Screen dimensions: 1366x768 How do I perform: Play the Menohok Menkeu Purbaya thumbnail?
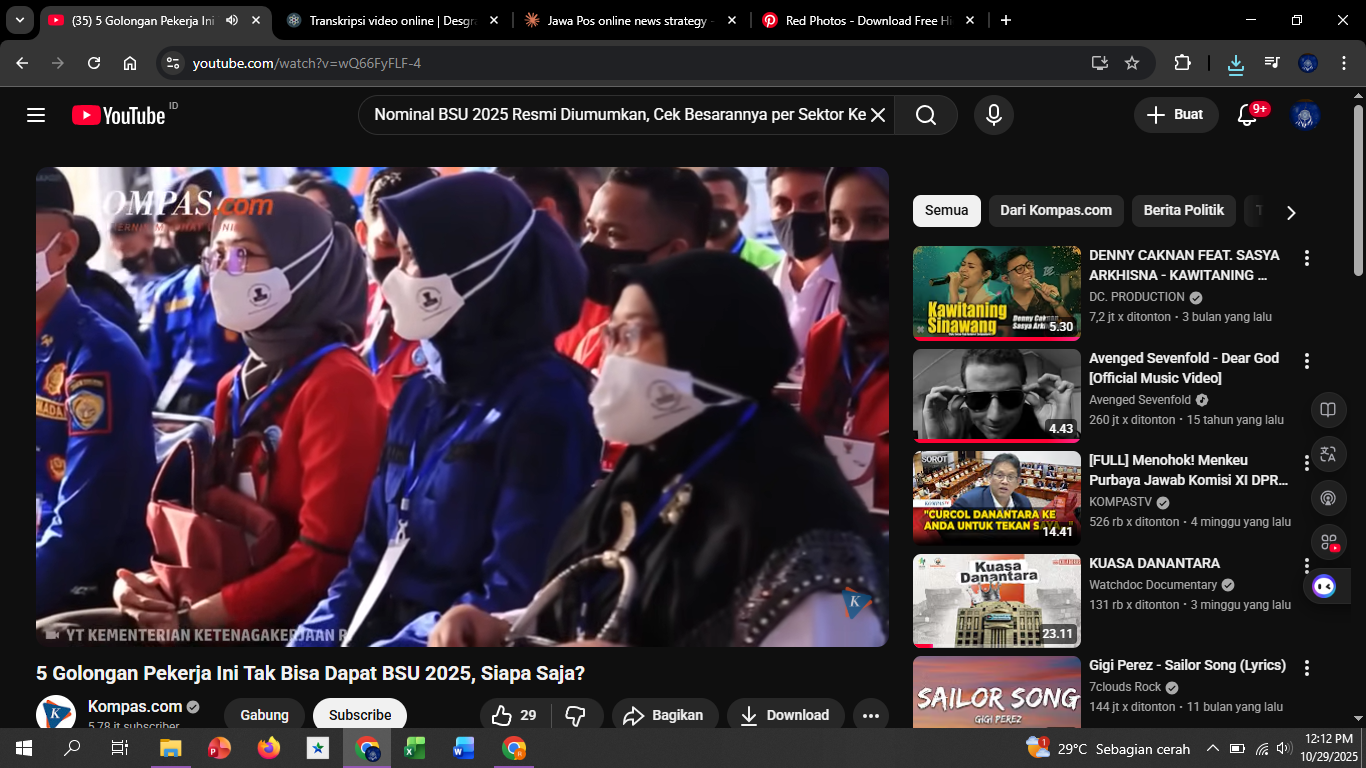point(997,498)
